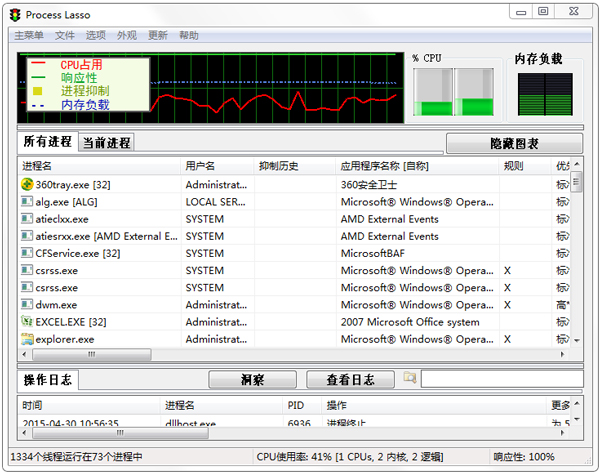Click the EXCEL.EXE process icon
Screen dimensions: 600x473
(x=27, y=321)
